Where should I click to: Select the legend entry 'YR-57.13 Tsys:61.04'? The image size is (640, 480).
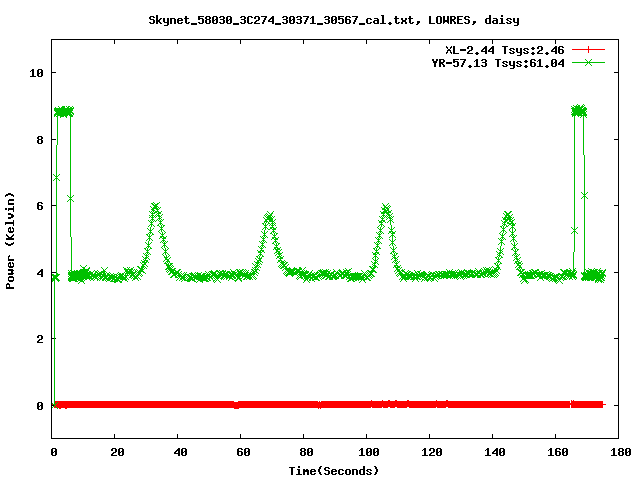pos(498,63)
